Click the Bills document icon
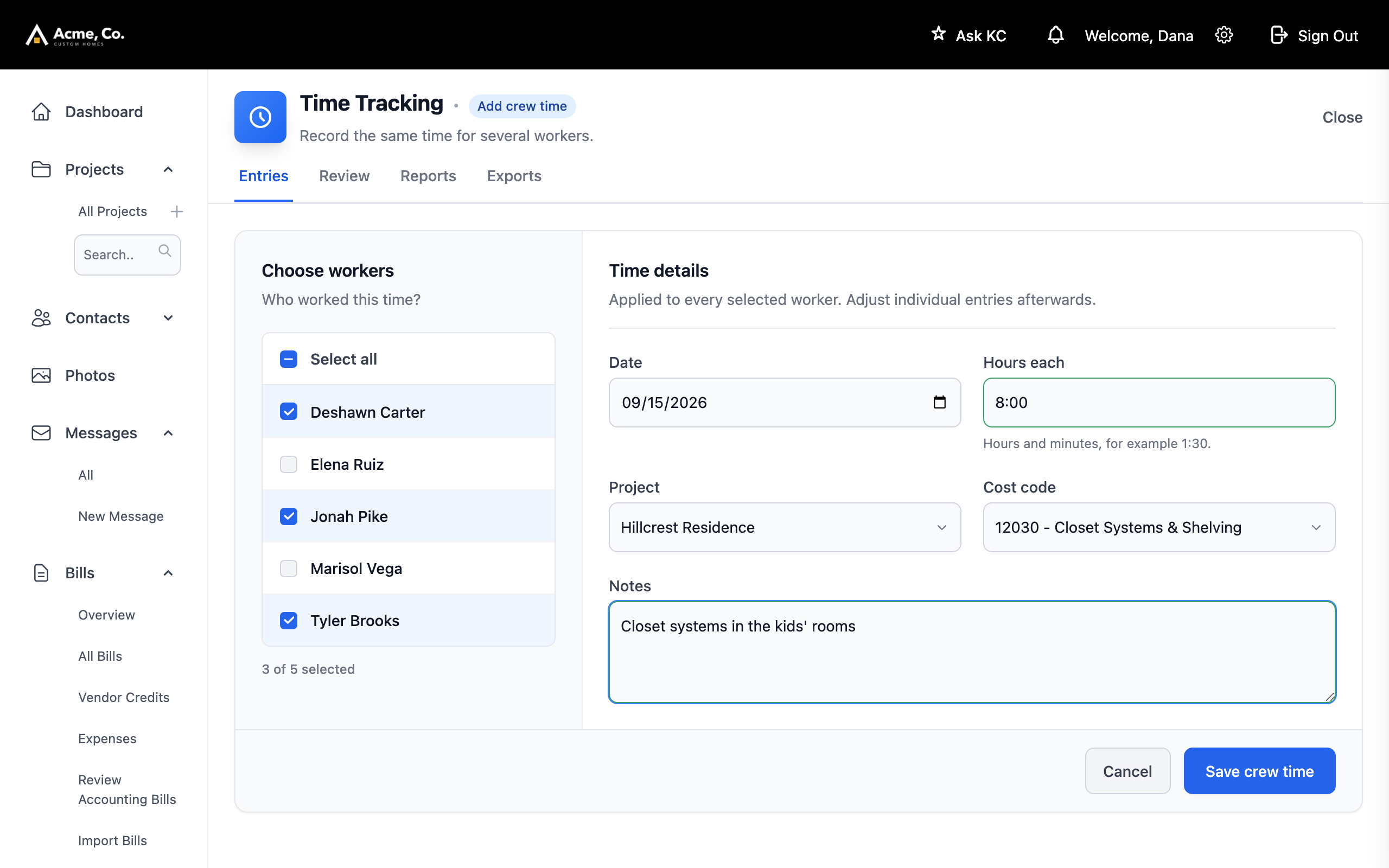 coord(41,573)
